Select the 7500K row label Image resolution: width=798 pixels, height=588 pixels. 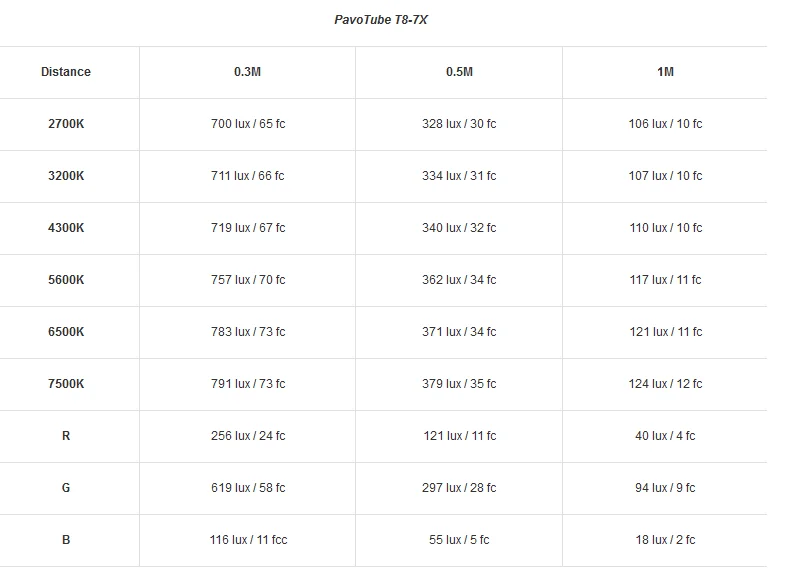coord(66,383)
